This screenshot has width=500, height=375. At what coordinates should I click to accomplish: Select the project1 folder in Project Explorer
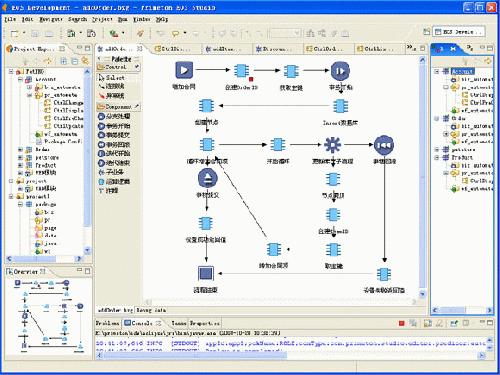point(34,196)
